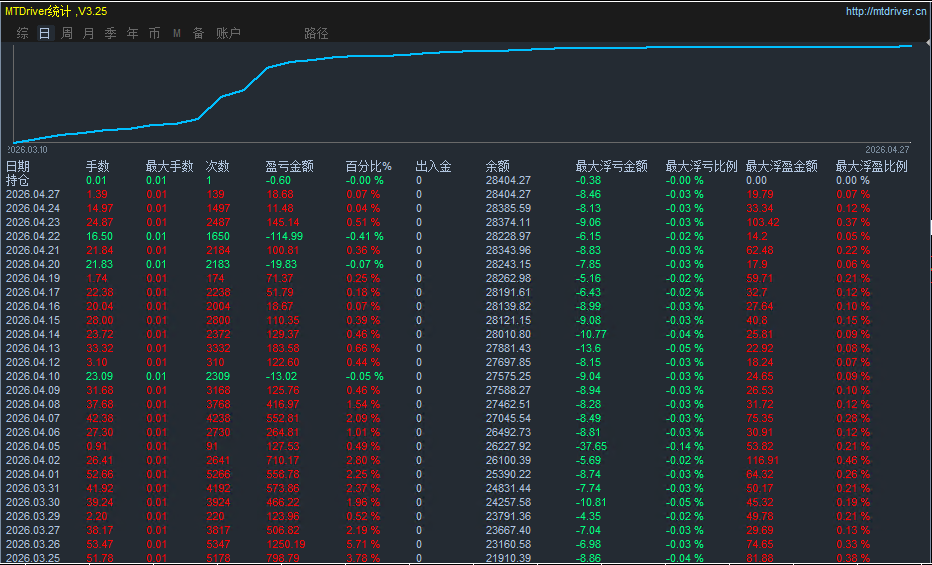This screenshot has height=565, width=932.
Task: Click the 2026.04.27 date row
Action: pyautogui.click(x=33, y=194)
